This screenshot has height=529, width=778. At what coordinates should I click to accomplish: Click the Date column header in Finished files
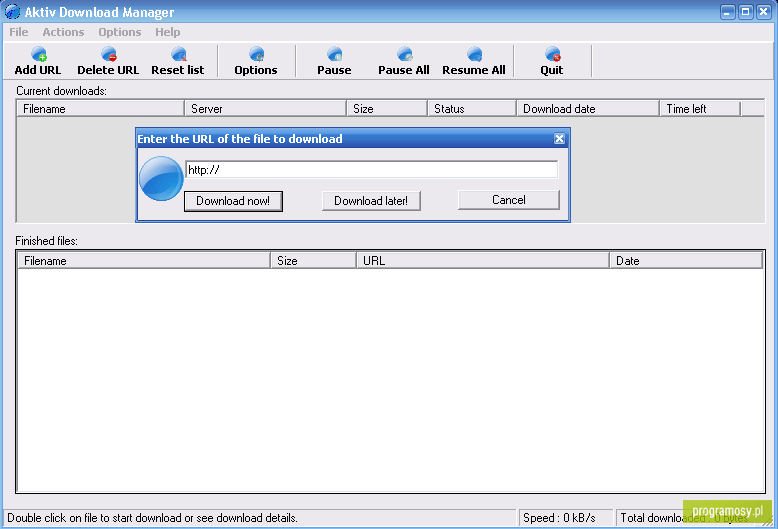pos(686,261)
